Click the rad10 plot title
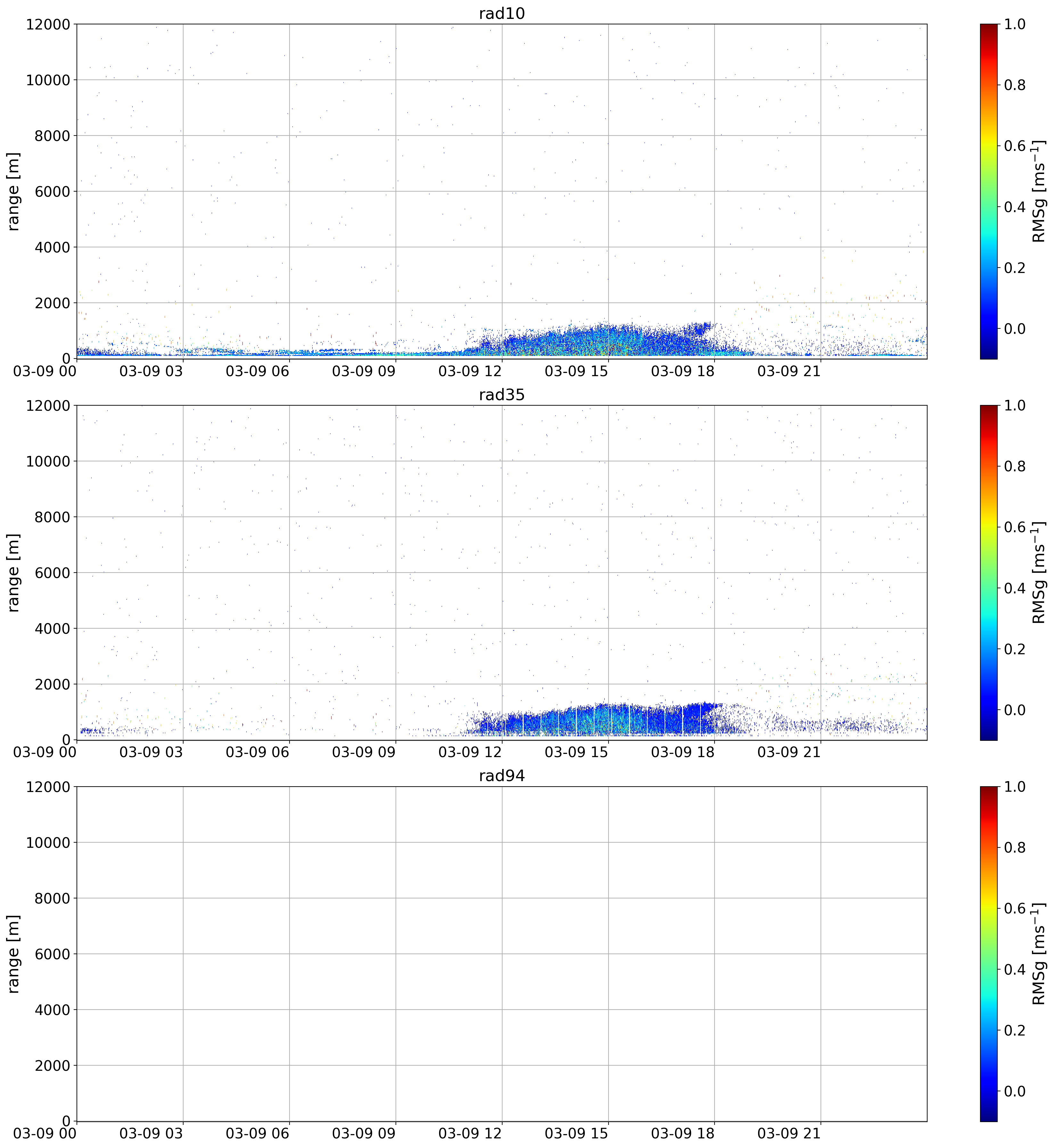1055x1148 pixels. pyautogui.click(x=501, y=13)
